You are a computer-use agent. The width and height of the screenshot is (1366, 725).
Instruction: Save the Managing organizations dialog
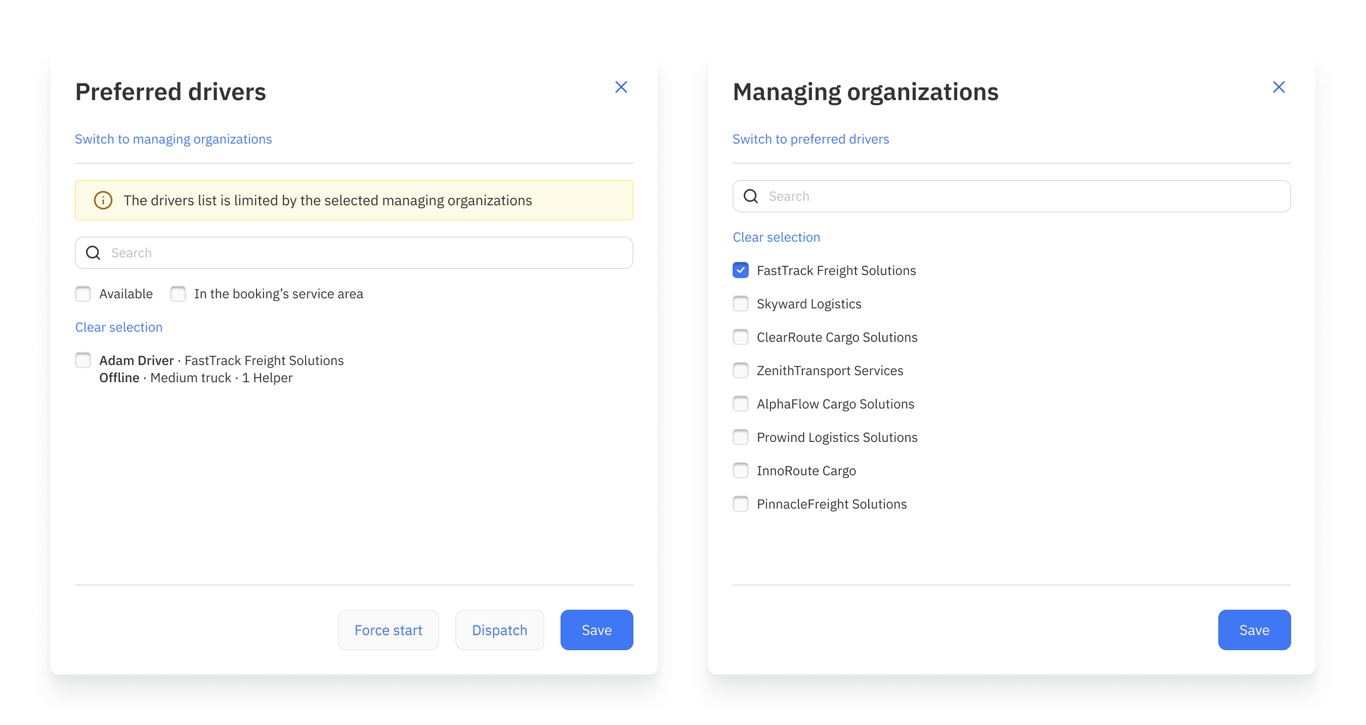(1254, 630)
